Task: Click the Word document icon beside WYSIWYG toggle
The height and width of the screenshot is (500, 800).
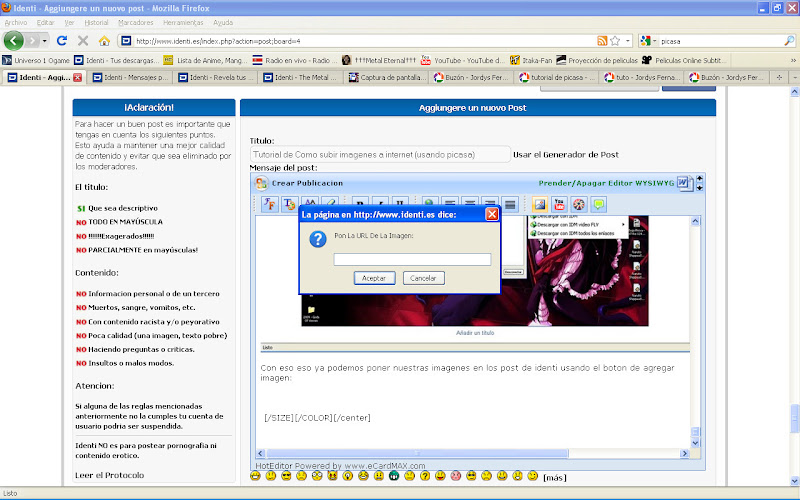Action: [684, 183]
